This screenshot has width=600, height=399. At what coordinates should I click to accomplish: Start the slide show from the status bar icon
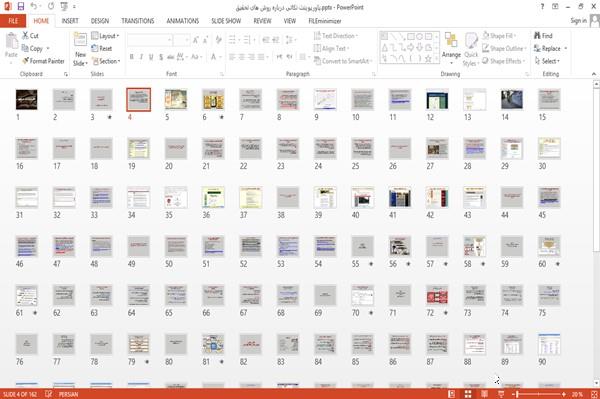(x=501, y=394)
